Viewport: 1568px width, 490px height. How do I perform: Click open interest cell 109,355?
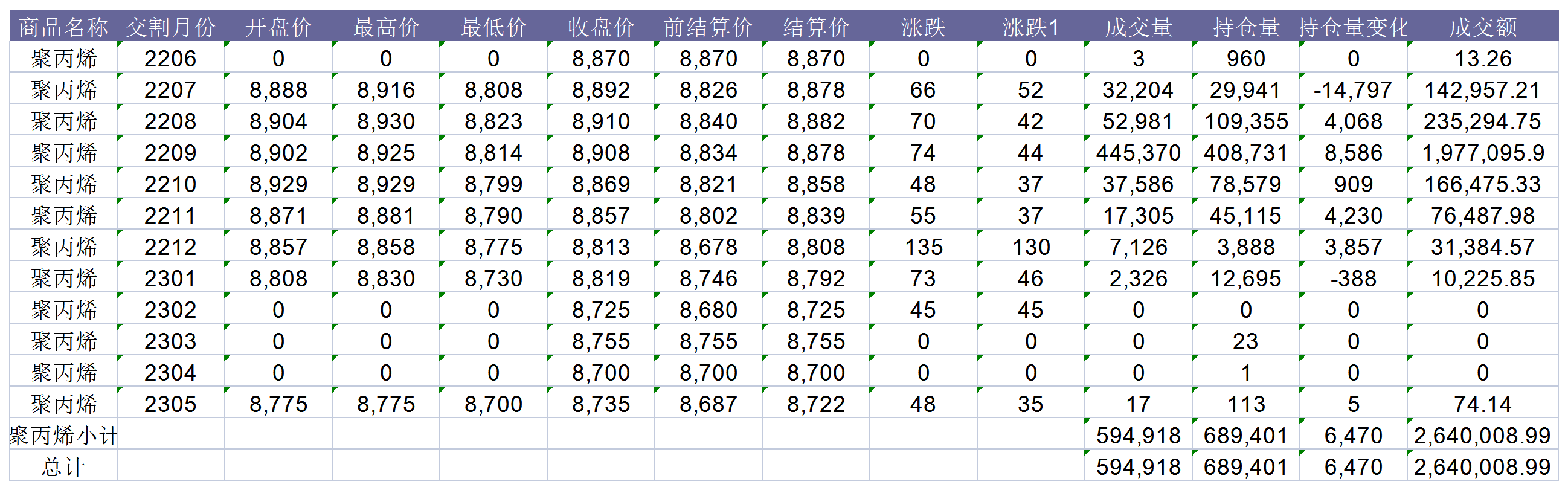click(x=1245, y=121)
